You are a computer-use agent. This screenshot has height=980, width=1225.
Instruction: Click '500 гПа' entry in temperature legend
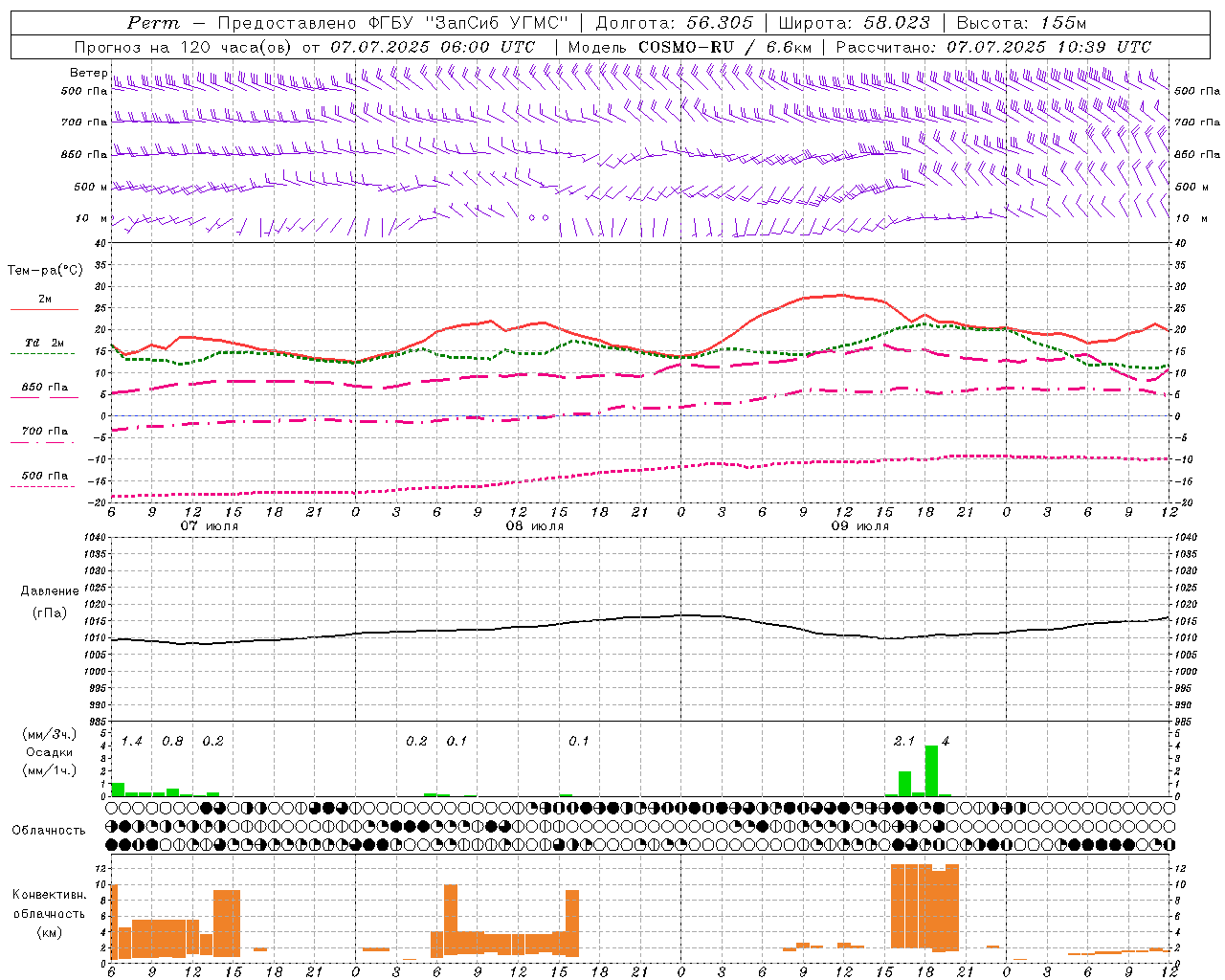(44, 476)
